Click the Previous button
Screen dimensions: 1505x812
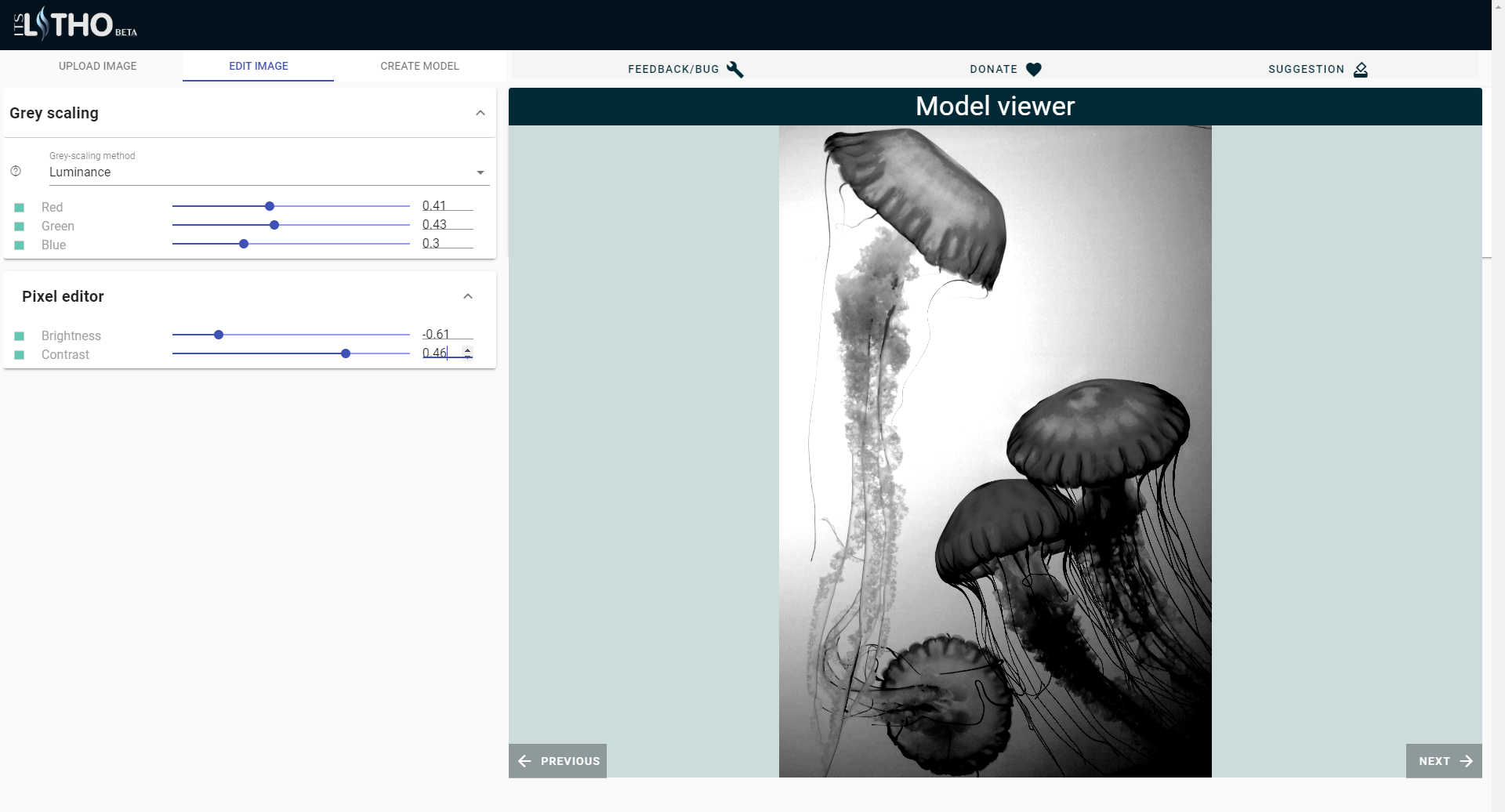point(557,760)
